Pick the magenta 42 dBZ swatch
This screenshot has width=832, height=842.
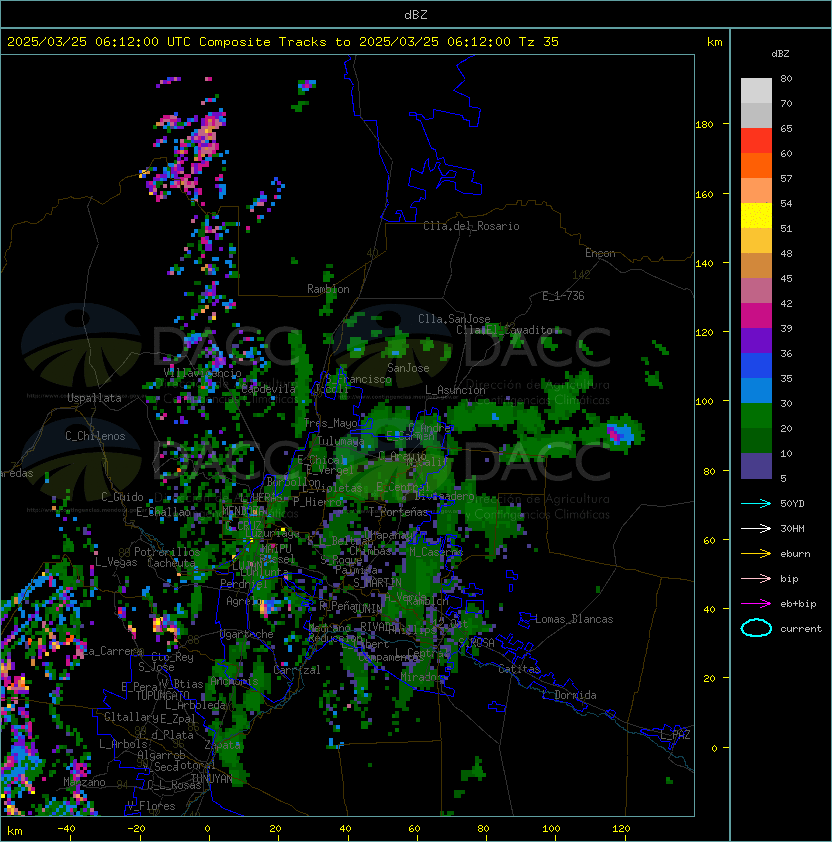click(756, 316)
